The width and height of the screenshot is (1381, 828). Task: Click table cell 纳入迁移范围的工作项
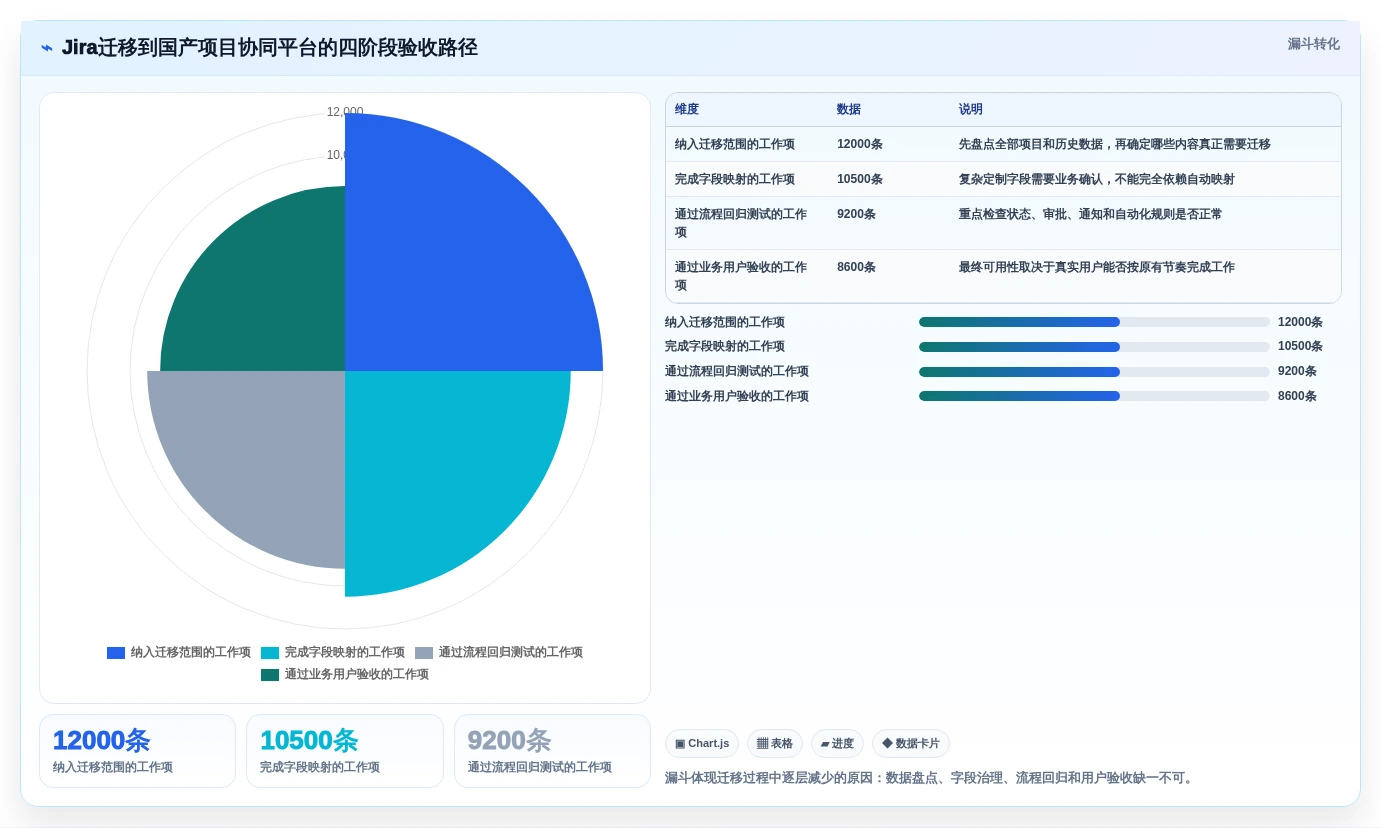click(735, 144)
